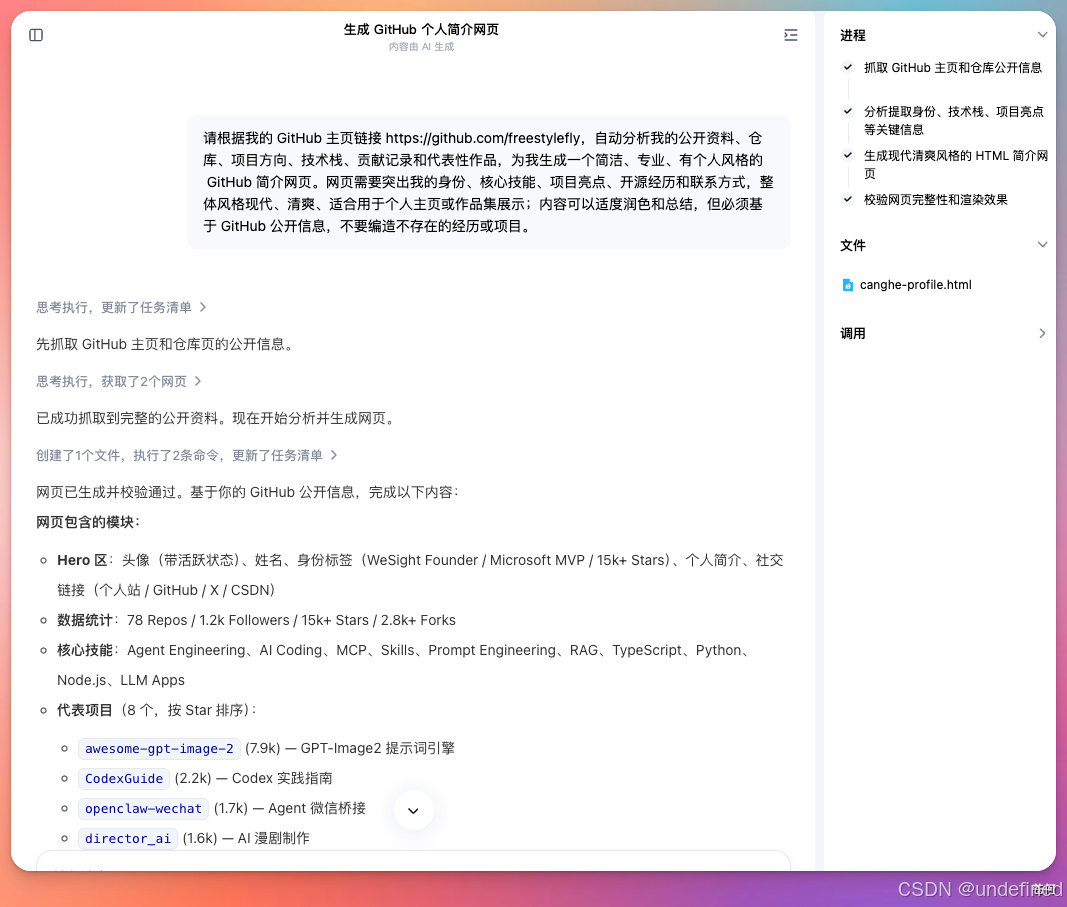
Task: Click the director_ai code tag
Action: pyautogui.click(x=128, y=838)
